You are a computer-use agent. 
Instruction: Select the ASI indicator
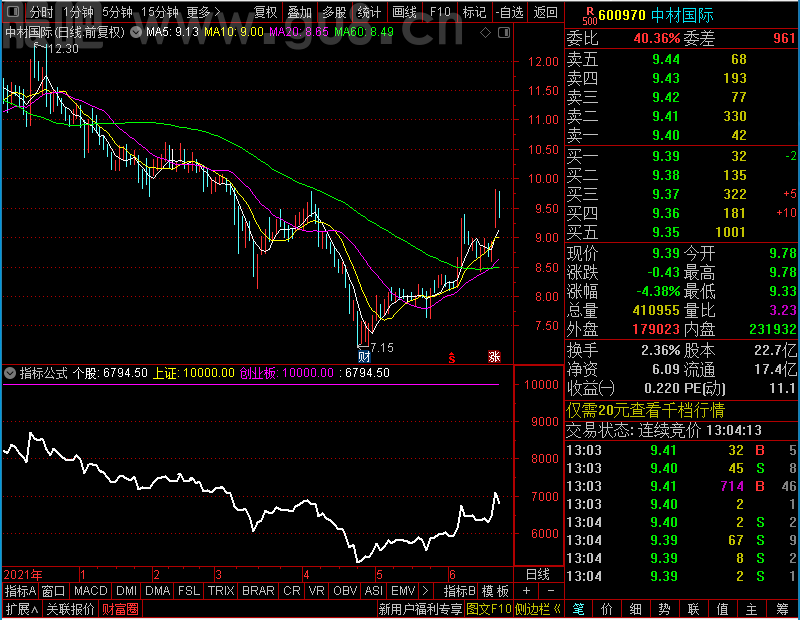click(x=373, y=591)
